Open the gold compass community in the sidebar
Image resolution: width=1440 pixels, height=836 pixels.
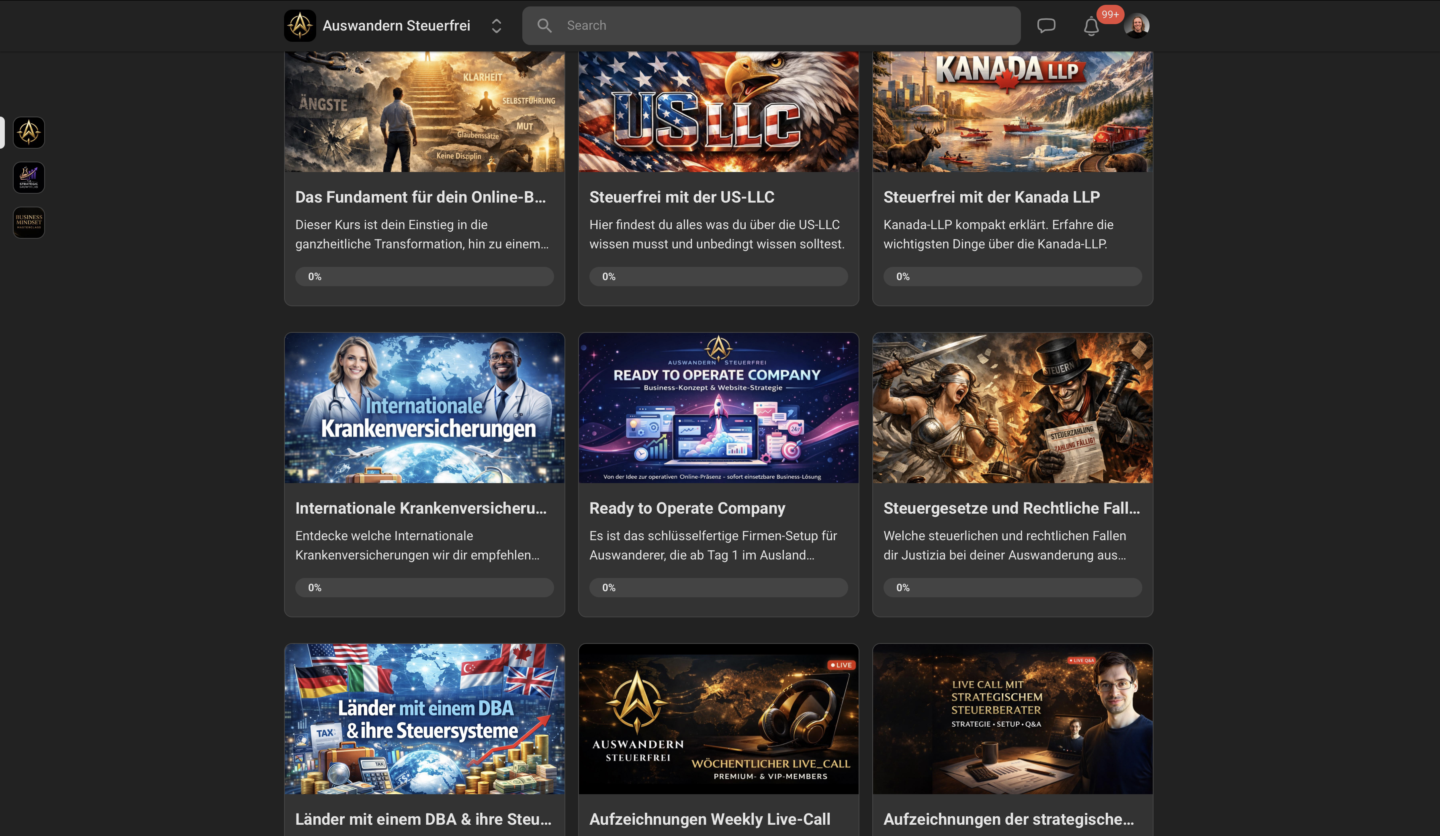28,132
